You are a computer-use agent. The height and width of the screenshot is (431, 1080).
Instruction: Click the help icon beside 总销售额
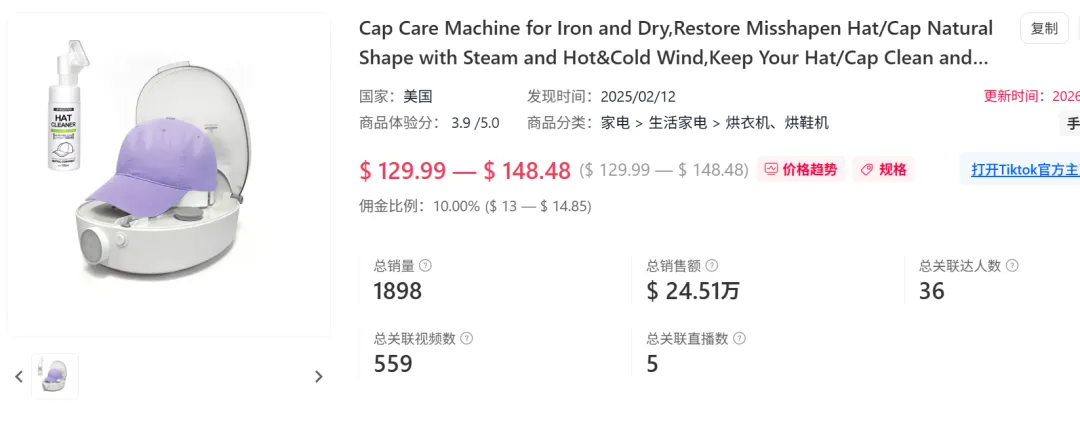coord(712,265)
